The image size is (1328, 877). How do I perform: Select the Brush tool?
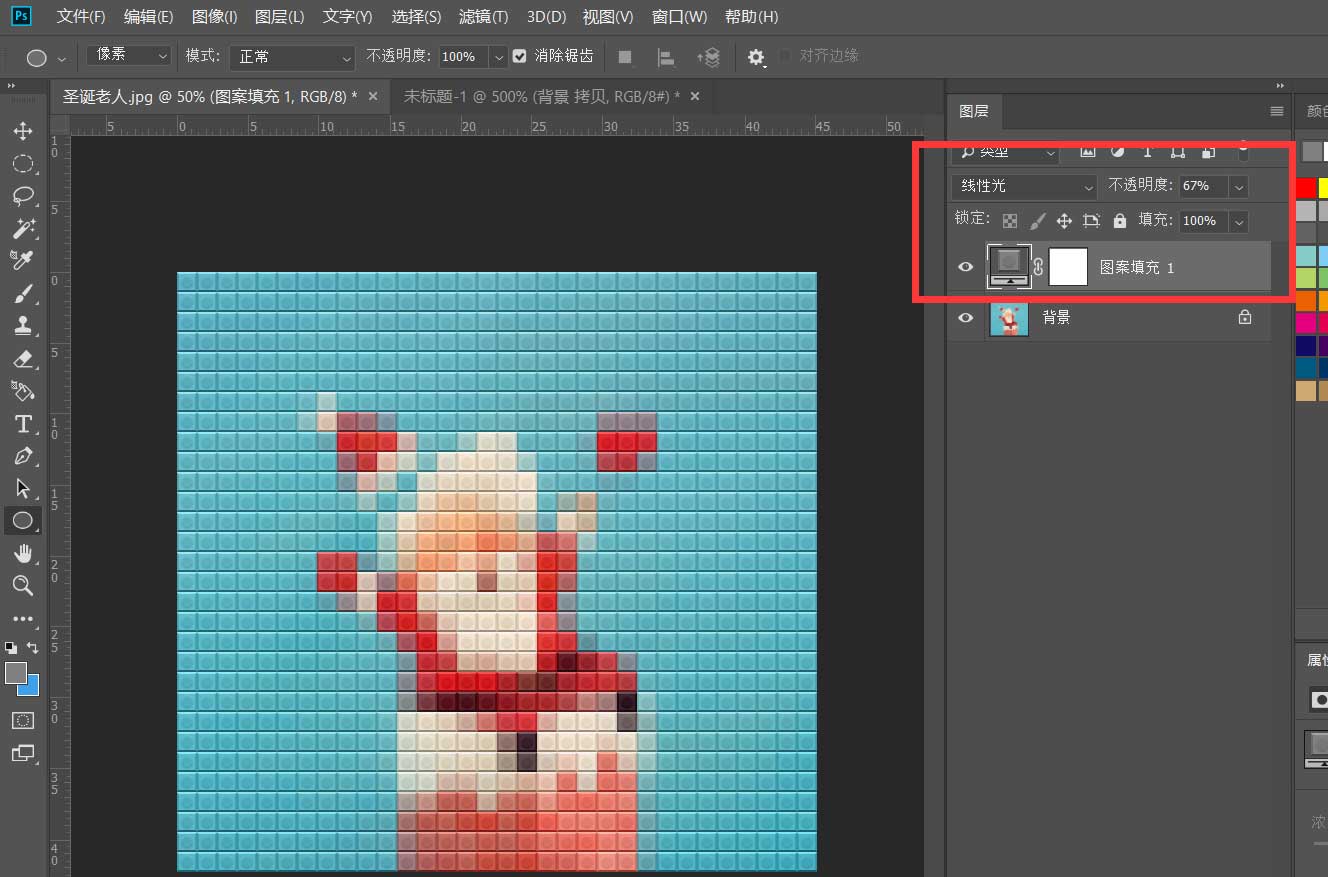click(23, 293)
